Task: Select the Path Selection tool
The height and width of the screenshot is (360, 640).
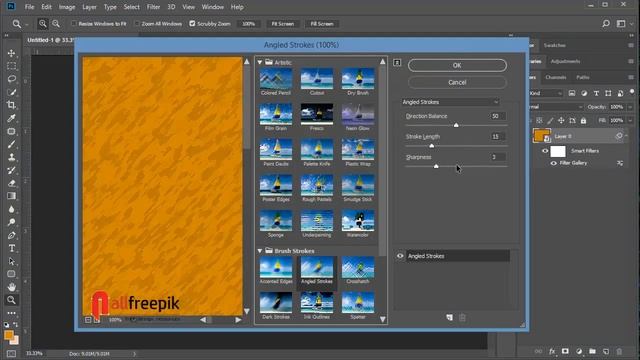Action: [11, 261]
